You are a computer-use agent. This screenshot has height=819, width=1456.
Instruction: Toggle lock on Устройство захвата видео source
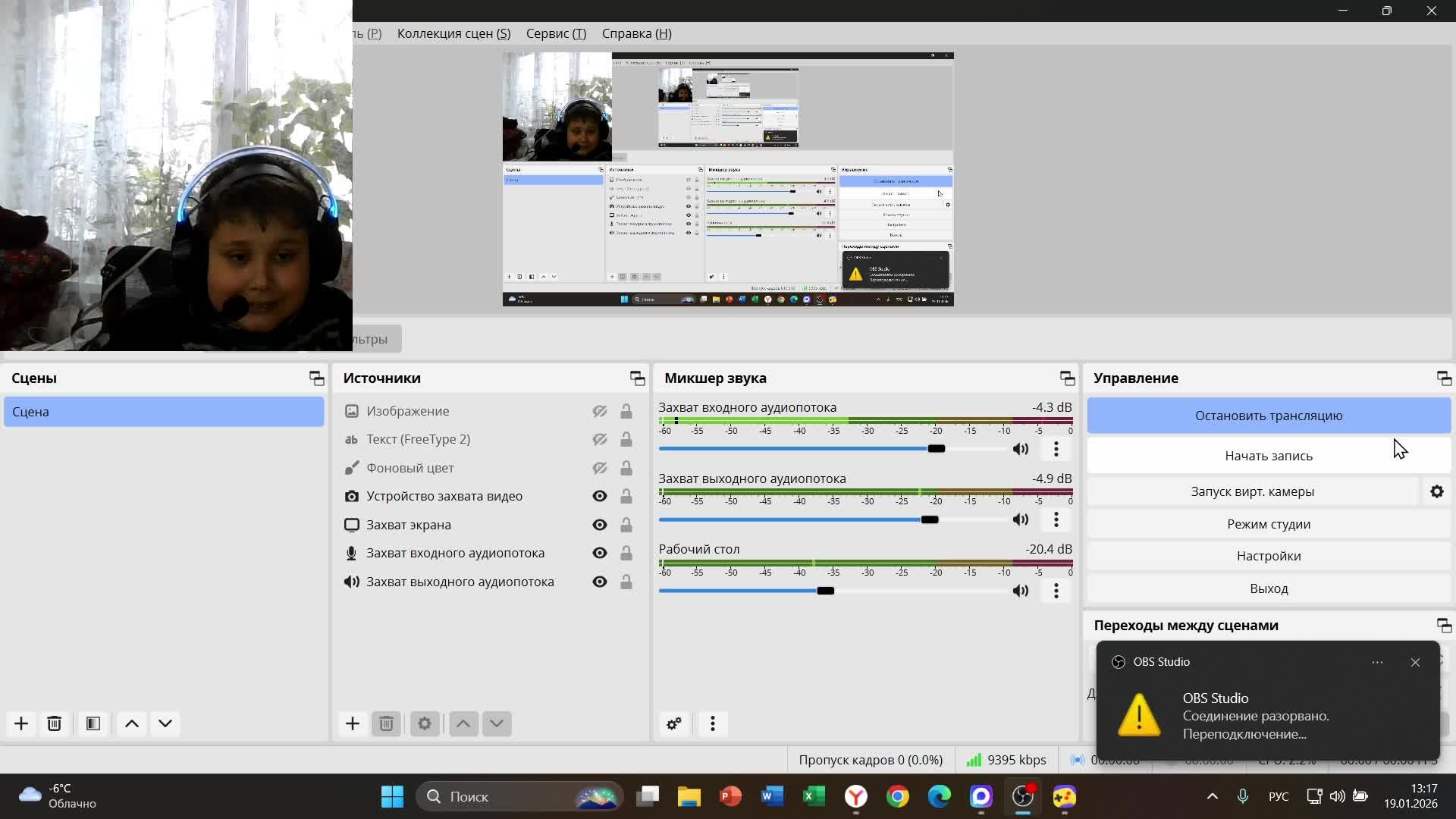coord(626,496)
